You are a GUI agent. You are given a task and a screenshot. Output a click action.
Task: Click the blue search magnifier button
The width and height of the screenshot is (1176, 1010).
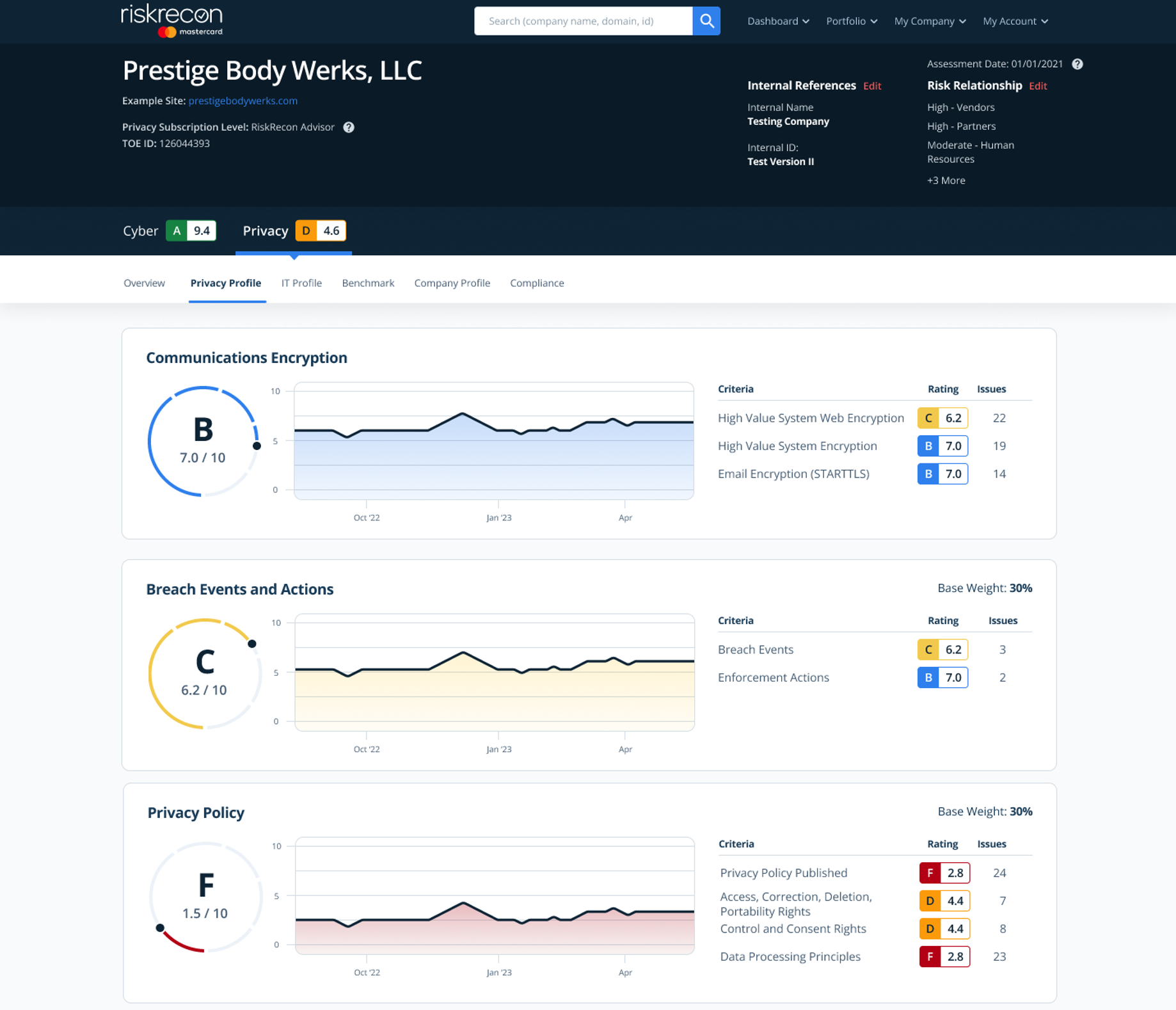706,21
